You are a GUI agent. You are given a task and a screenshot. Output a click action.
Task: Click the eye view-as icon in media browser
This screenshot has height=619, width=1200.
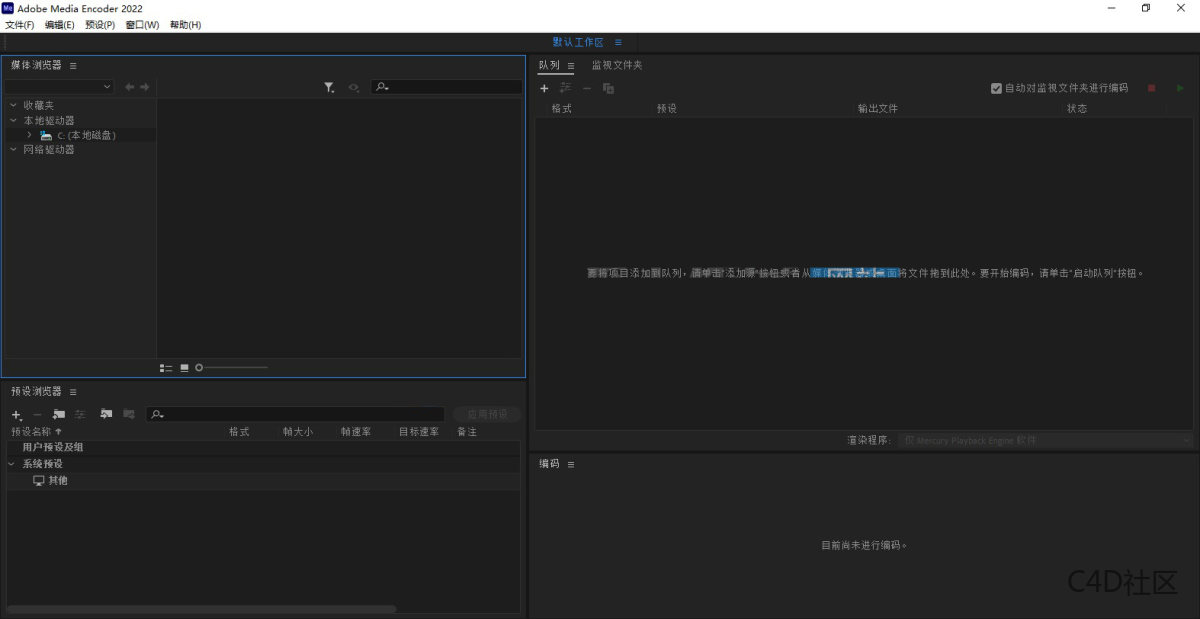(353, 88)
